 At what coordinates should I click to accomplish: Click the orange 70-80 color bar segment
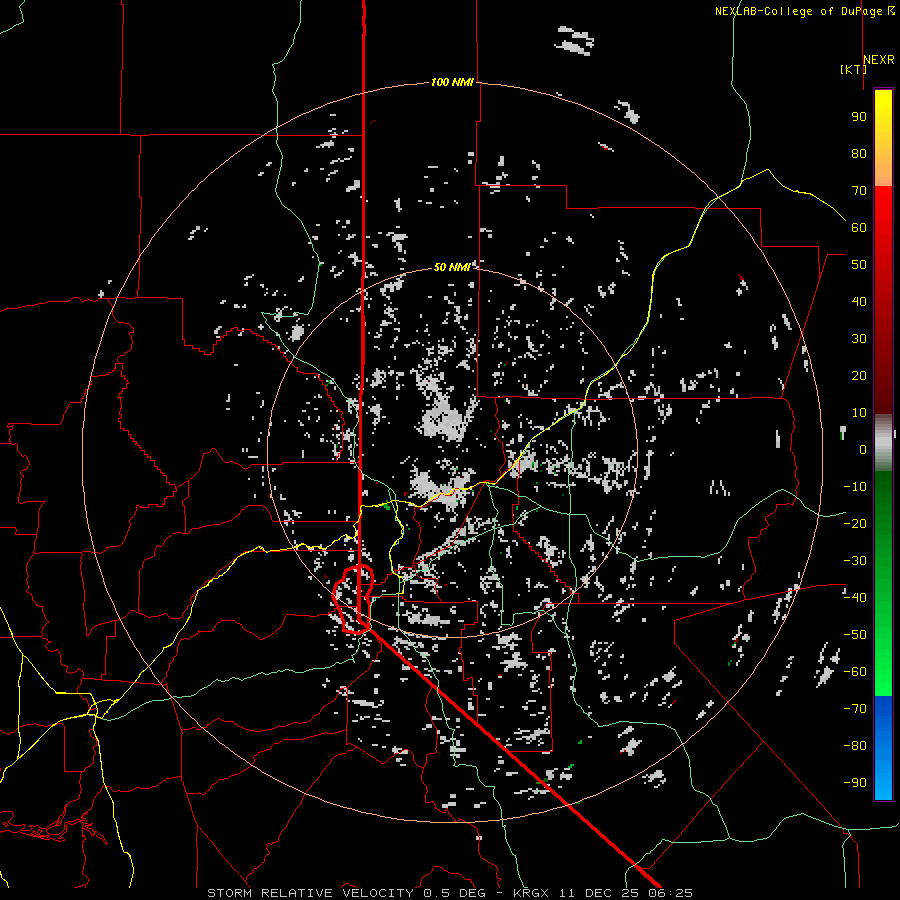[x=883, y=169]
